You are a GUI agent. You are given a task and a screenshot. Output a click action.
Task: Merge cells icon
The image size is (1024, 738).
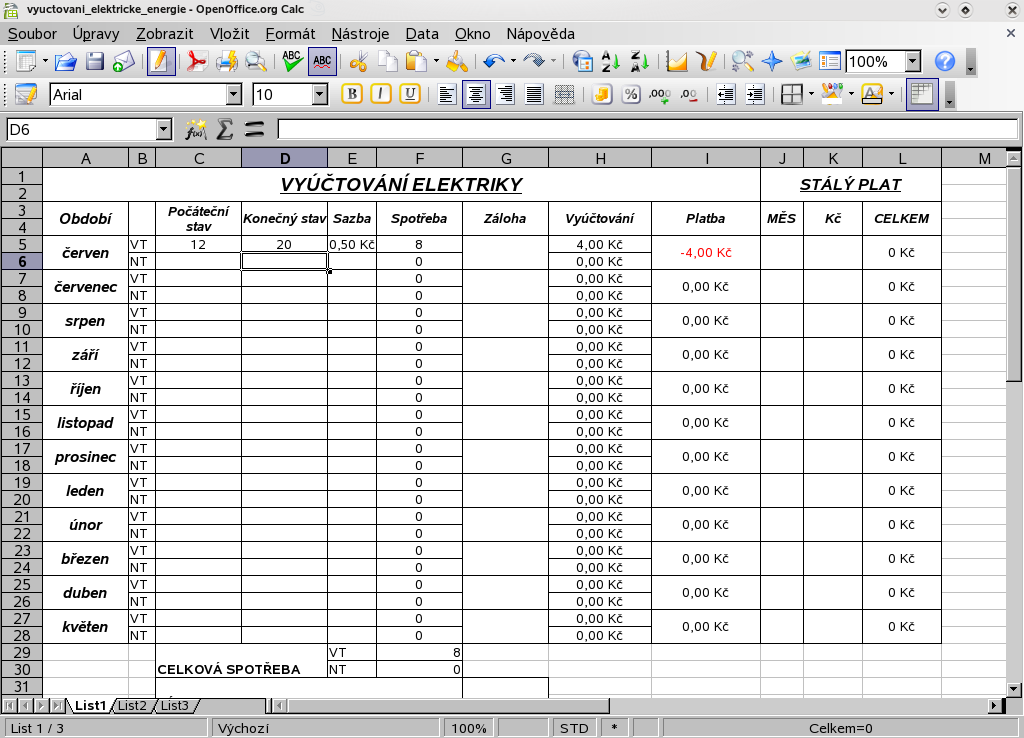[x=564, y=95]
